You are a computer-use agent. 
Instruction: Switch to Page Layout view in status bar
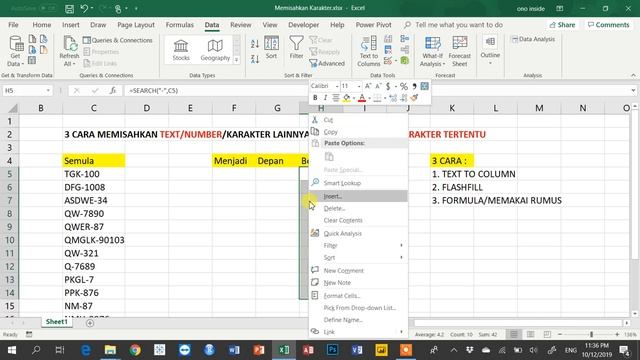click(530, 334)
